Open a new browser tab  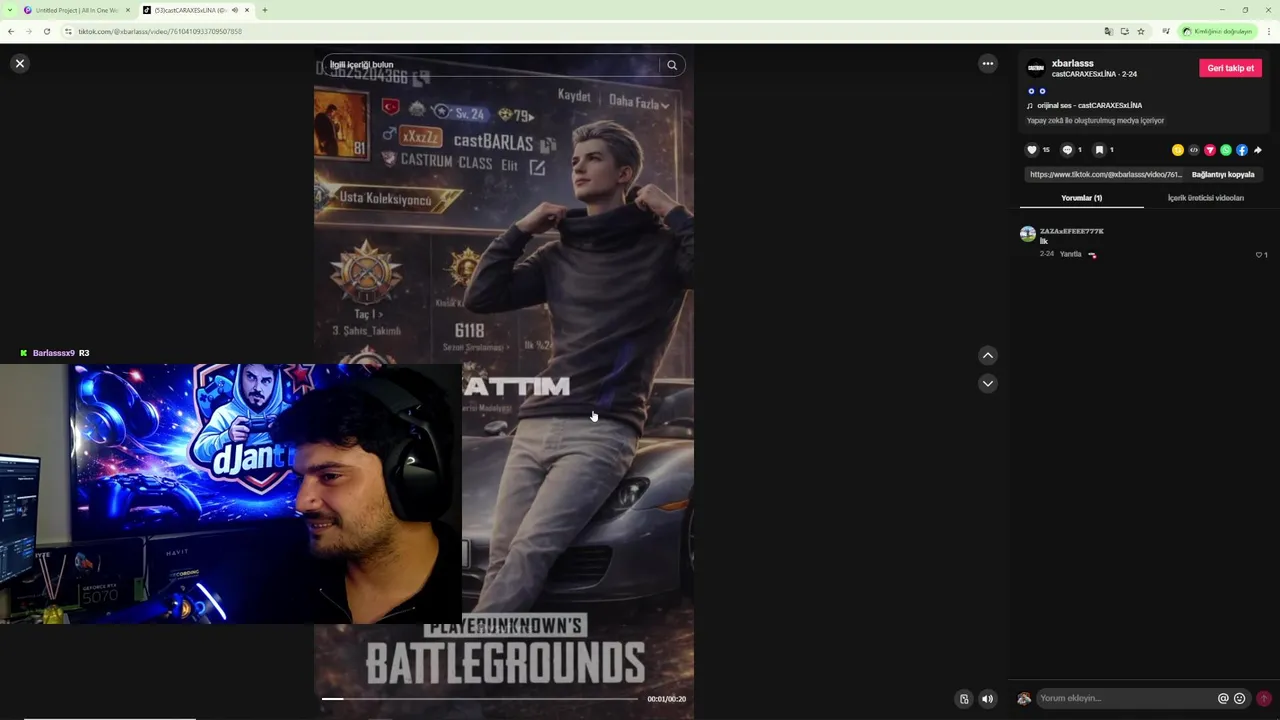(x=265, y=10)
